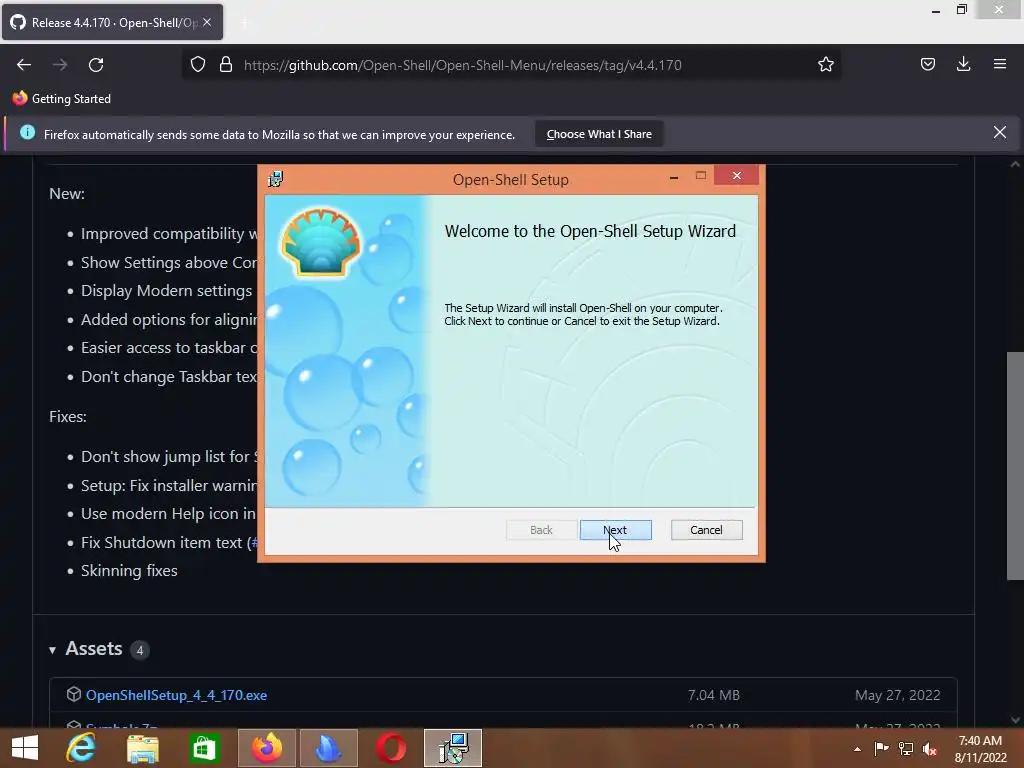Click the Assets count badge 4

click(139, 650)
